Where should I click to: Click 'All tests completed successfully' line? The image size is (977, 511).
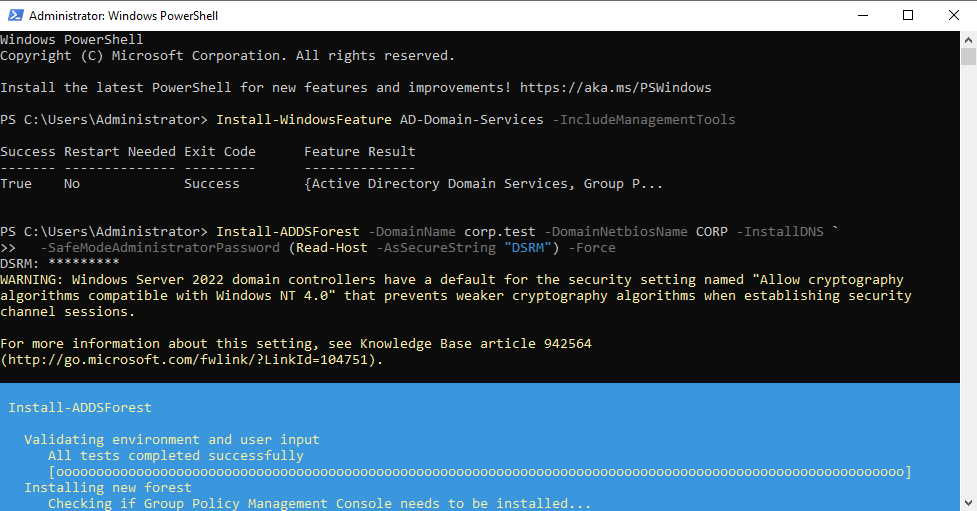[176, 456]
